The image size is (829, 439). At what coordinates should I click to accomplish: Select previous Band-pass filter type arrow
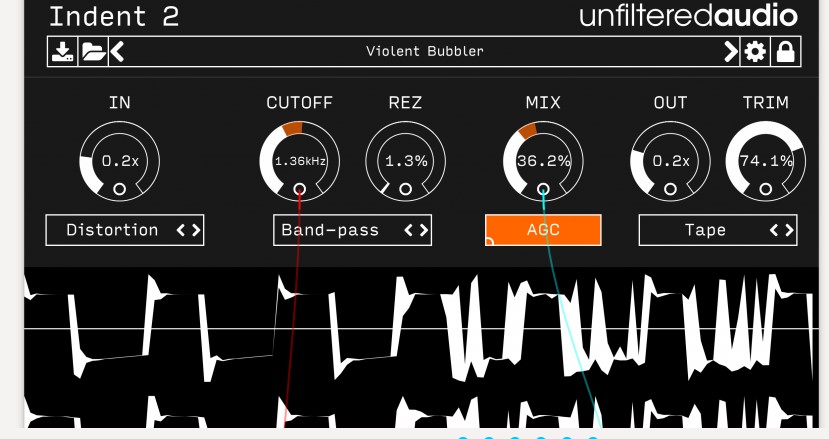point(408,230)
